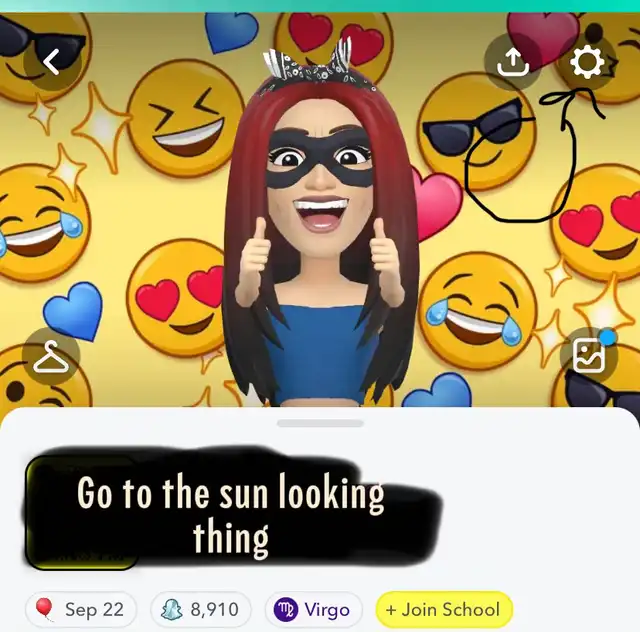Tap the + Join School button
This screenshot has width=640, height=632.
444,610
